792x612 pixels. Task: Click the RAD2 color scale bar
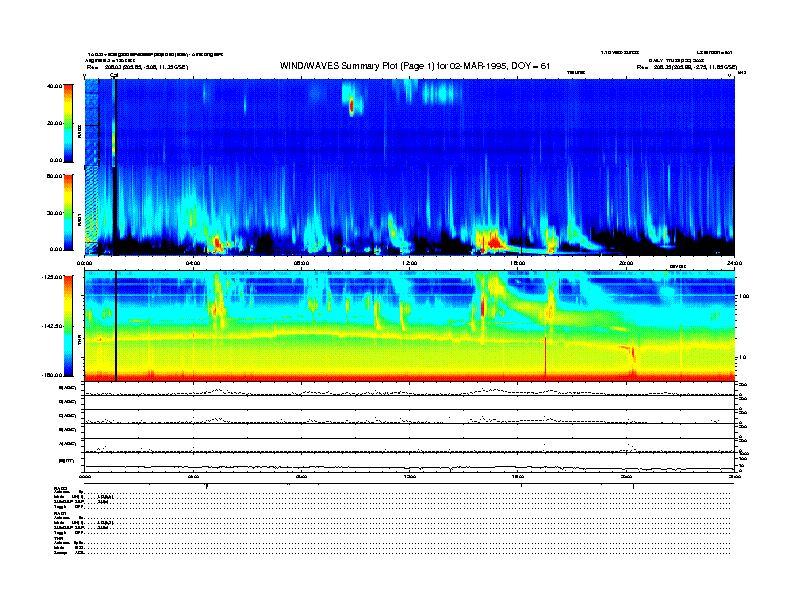68,123
